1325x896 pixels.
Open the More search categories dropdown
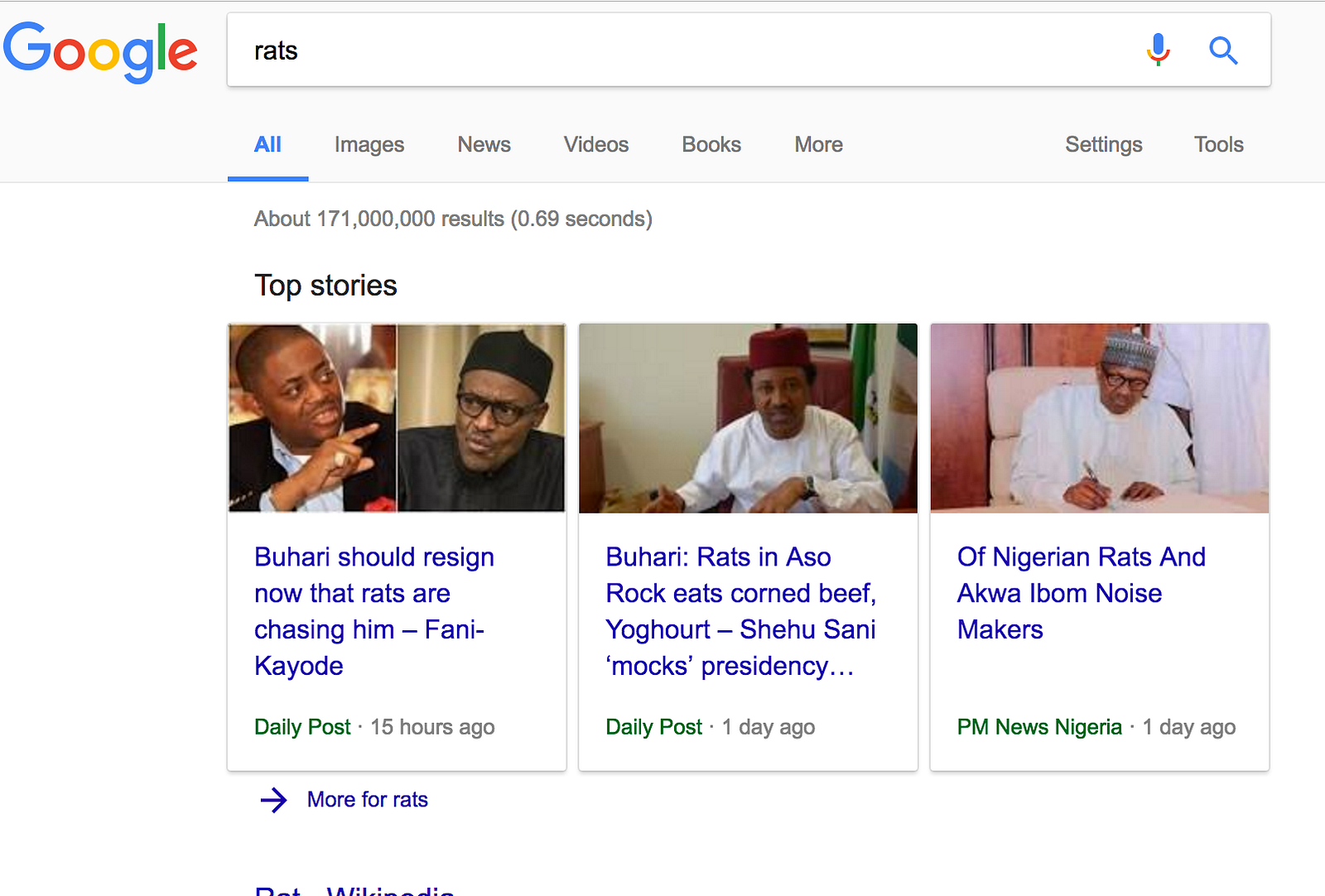click(818, 145)
